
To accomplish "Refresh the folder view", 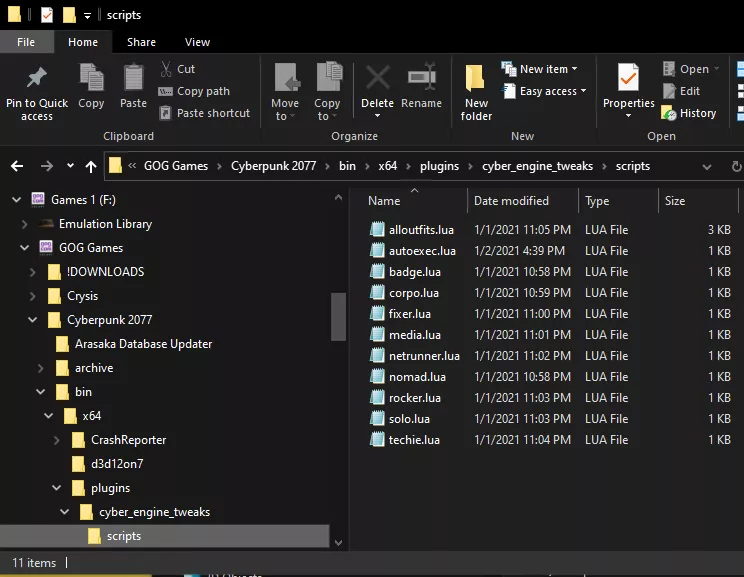I will [x=736, y=167].
